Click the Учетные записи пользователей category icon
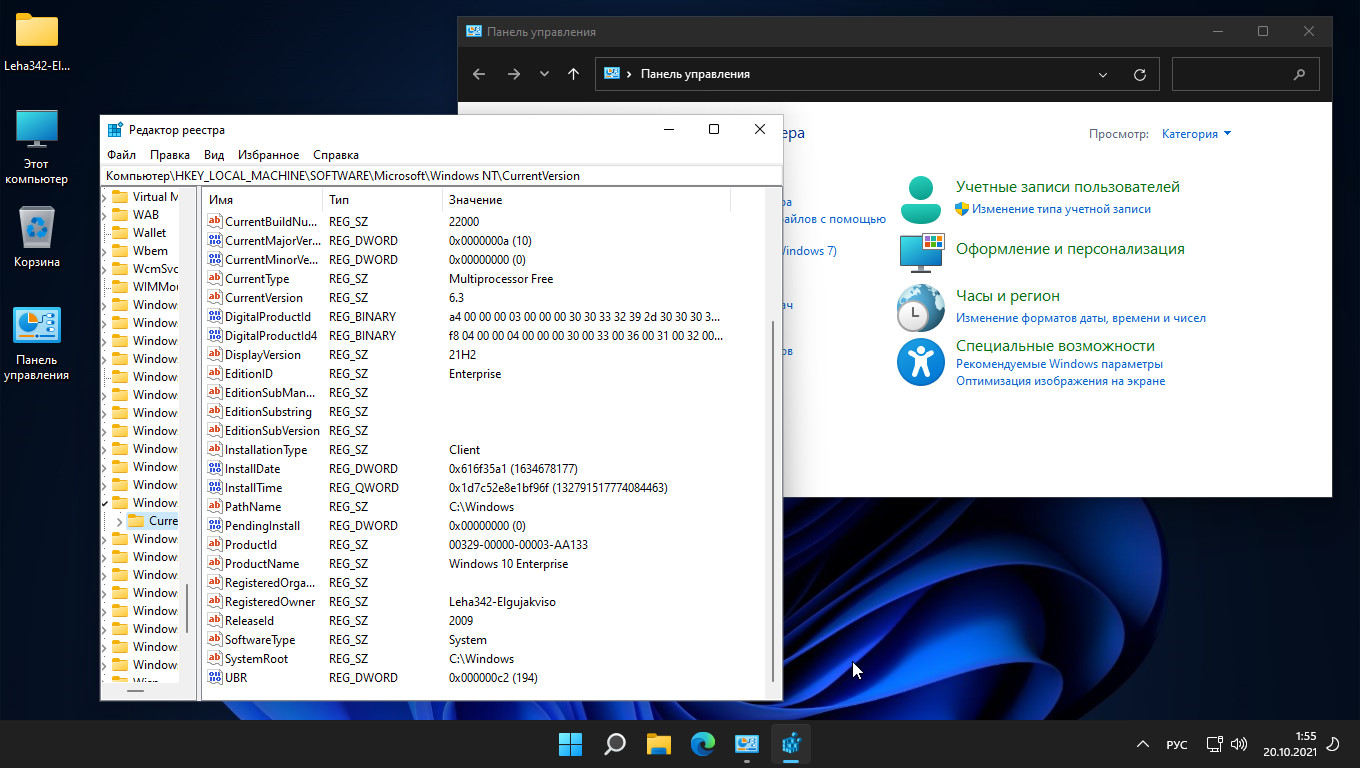 point(920,199)
